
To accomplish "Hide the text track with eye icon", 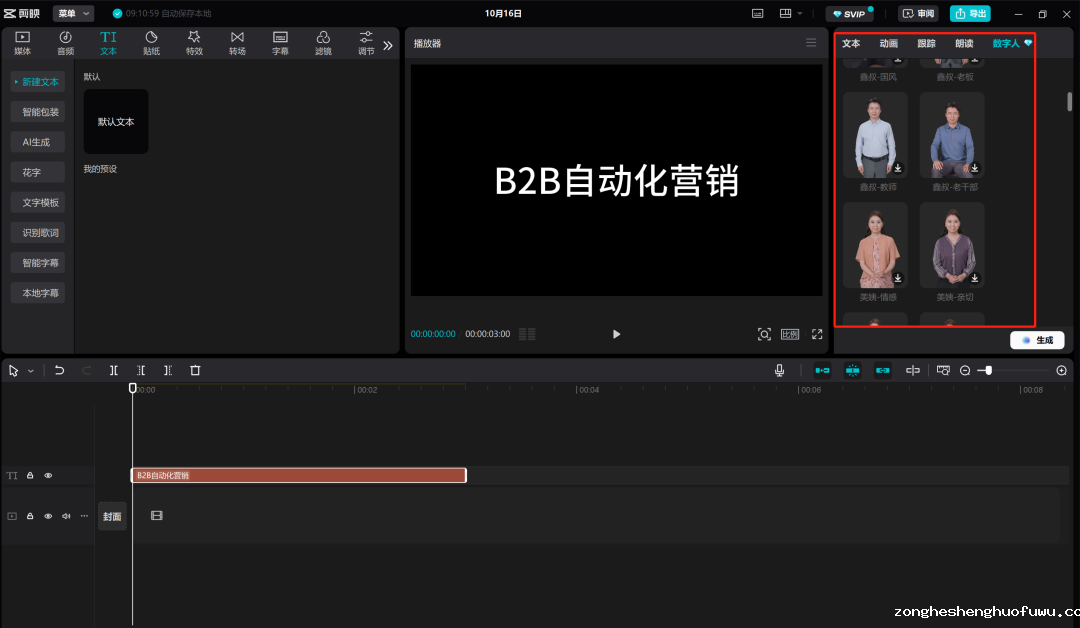I will [x=48, y=475].
